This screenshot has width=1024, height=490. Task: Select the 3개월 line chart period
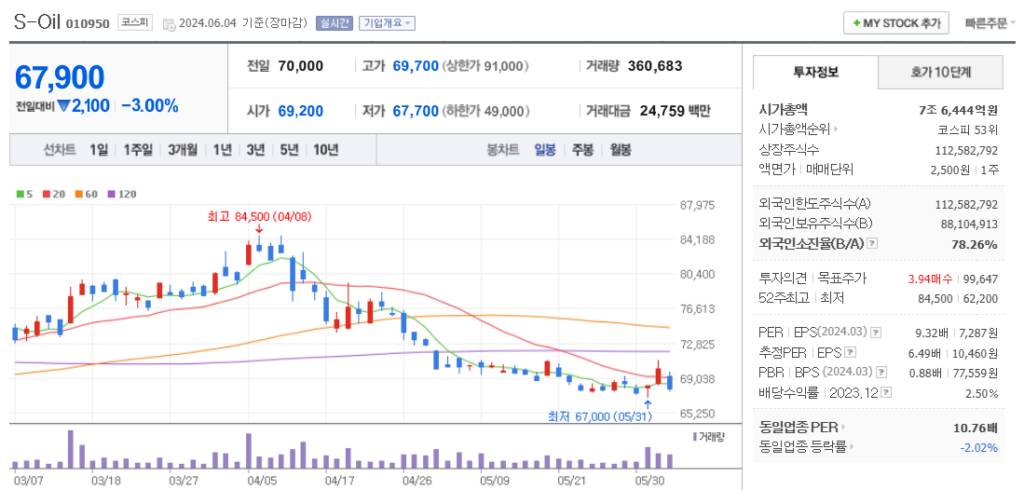point(182,150)
